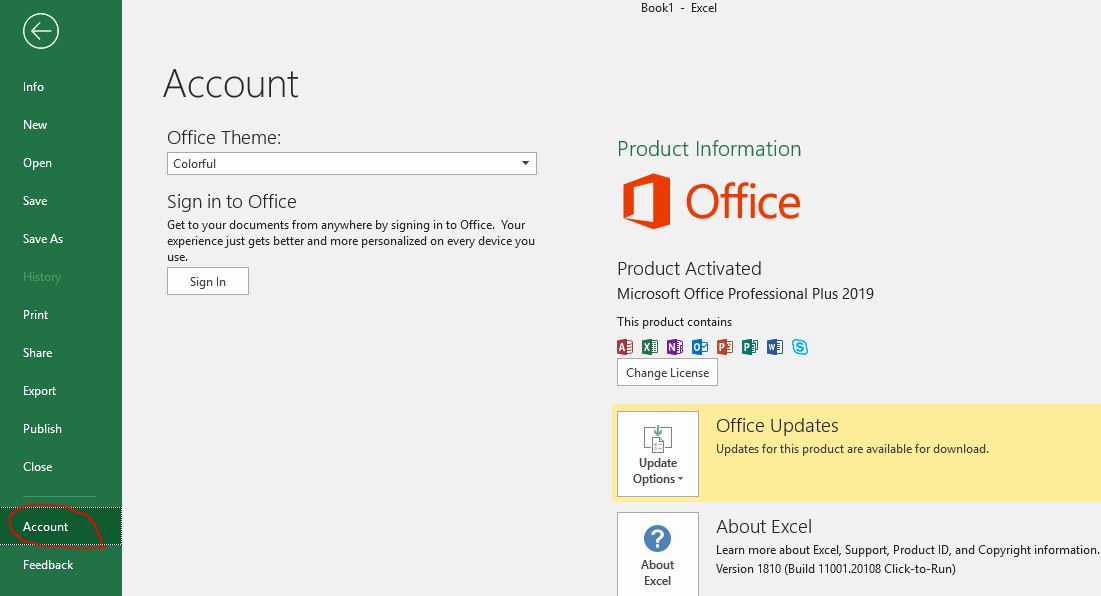Screen dimensions: 1101x596
Task: Open the Publish page
Action: (42, 429)
